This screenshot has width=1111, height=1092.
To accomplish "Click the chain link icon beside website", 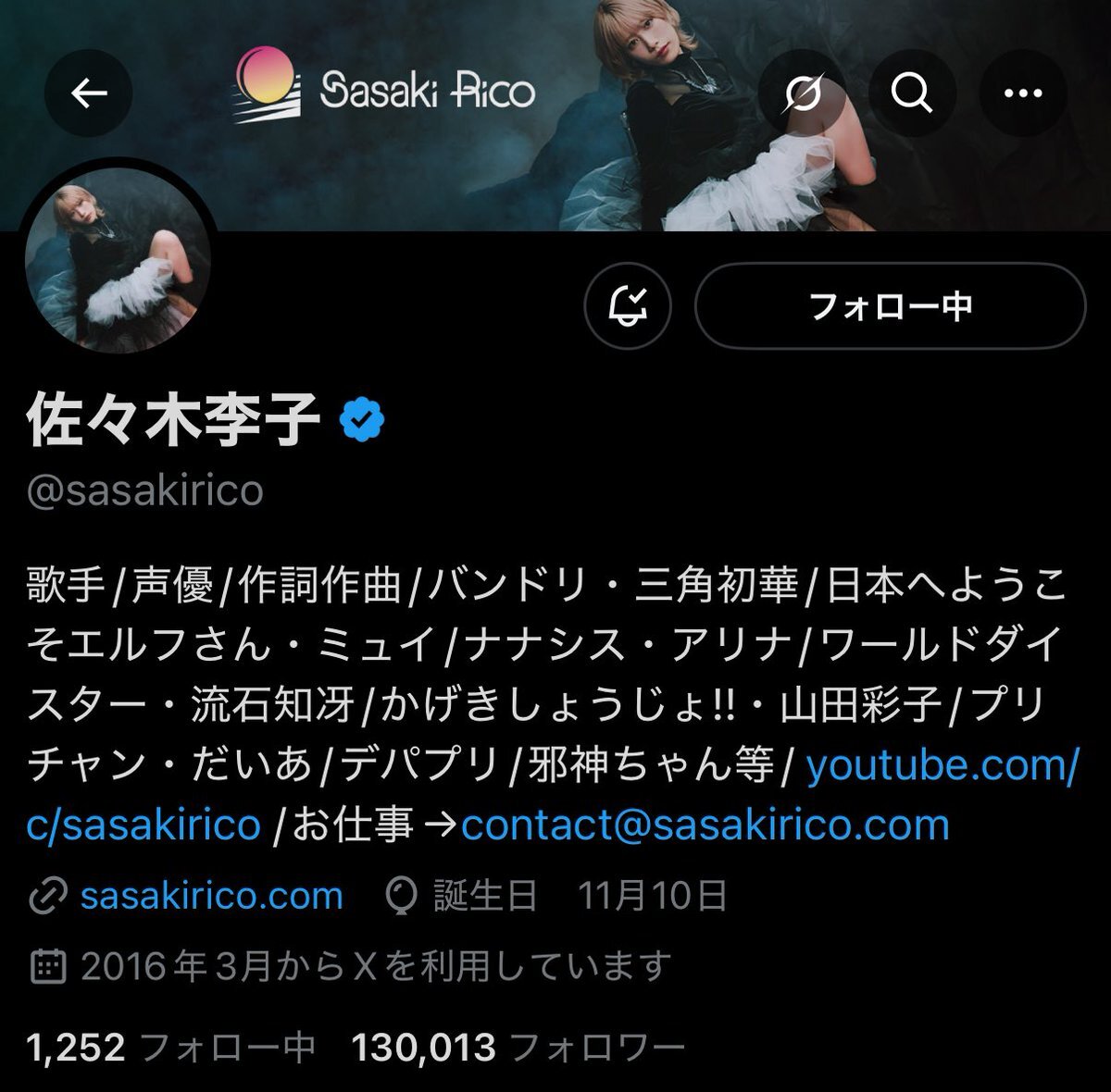I will pos(48,897).
